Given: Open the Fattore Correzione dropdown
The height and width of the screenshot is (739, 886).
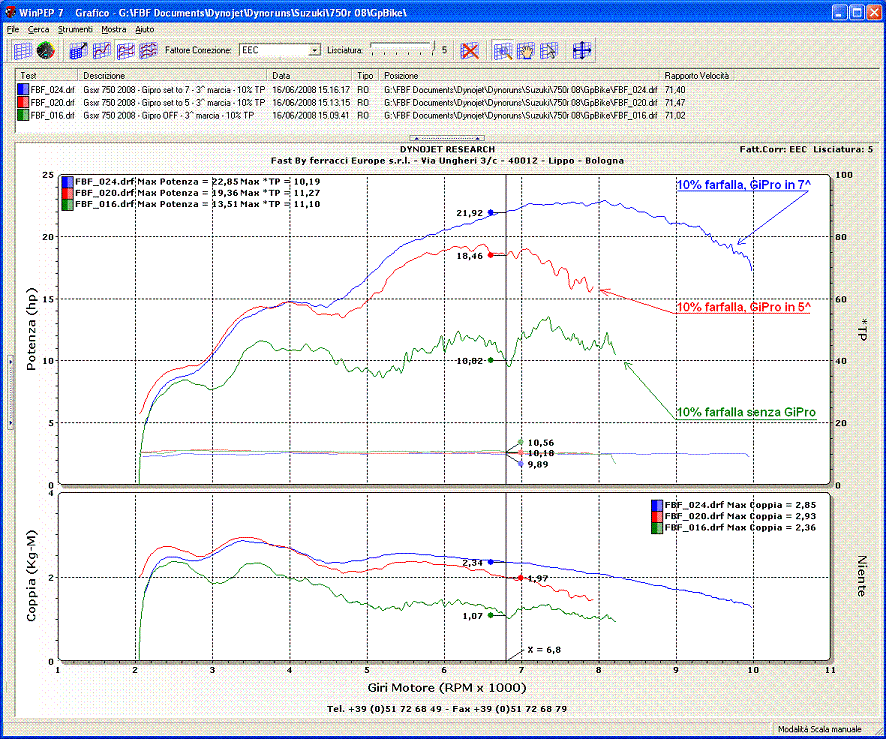Looking at the screenshot, I should click(314, 50).
